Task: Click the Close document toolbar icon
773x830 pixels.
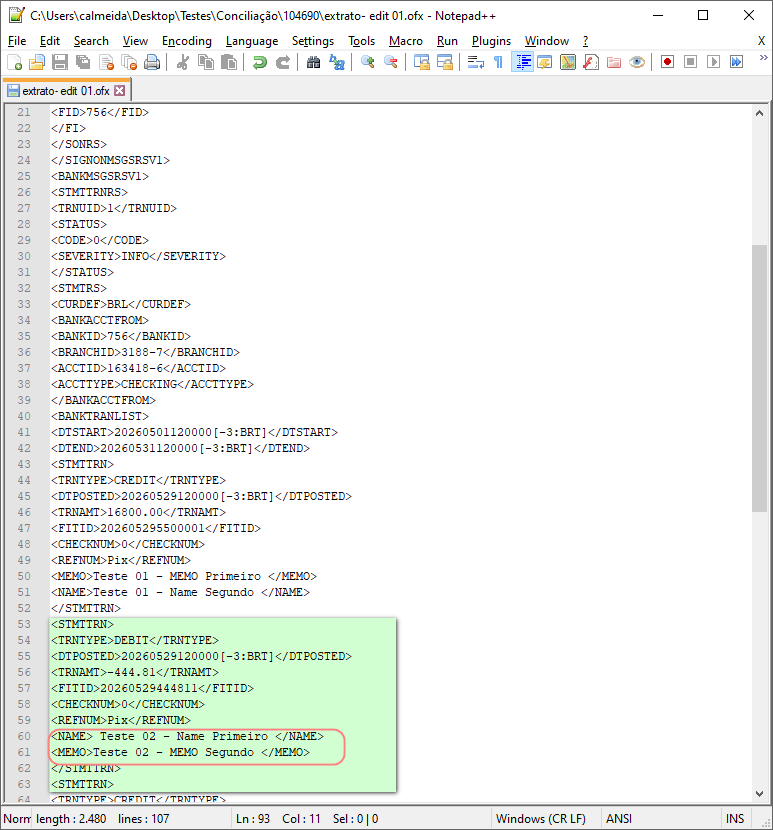Action: [x=106, y=62]
